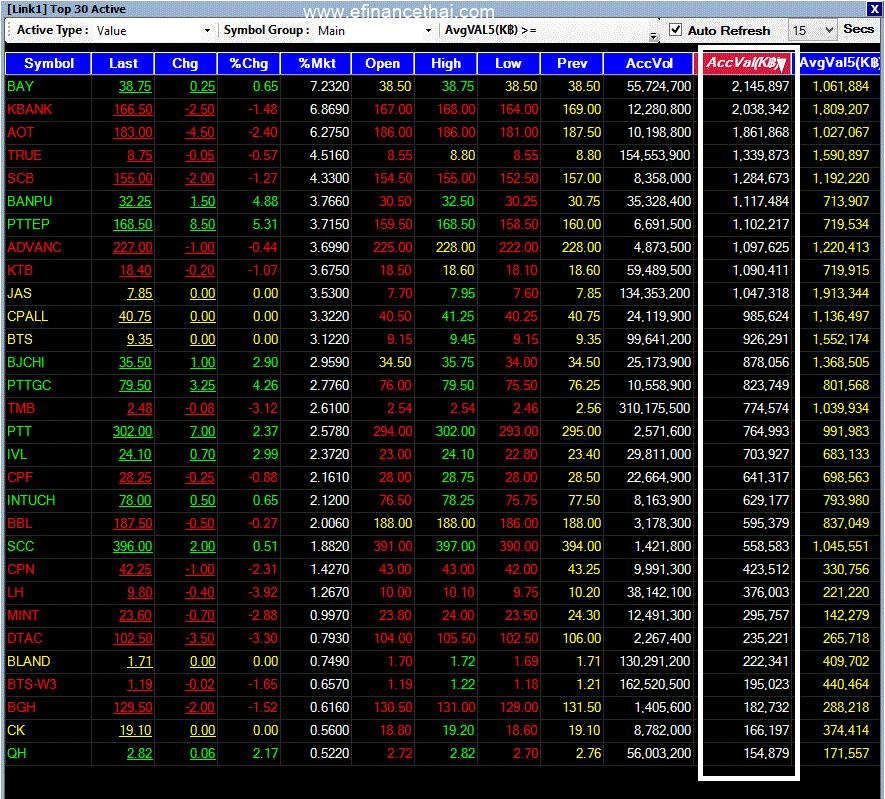Click PTTEP last price 168.50
885x799 pixels.
pyautogui.click(x=133, y=225)
